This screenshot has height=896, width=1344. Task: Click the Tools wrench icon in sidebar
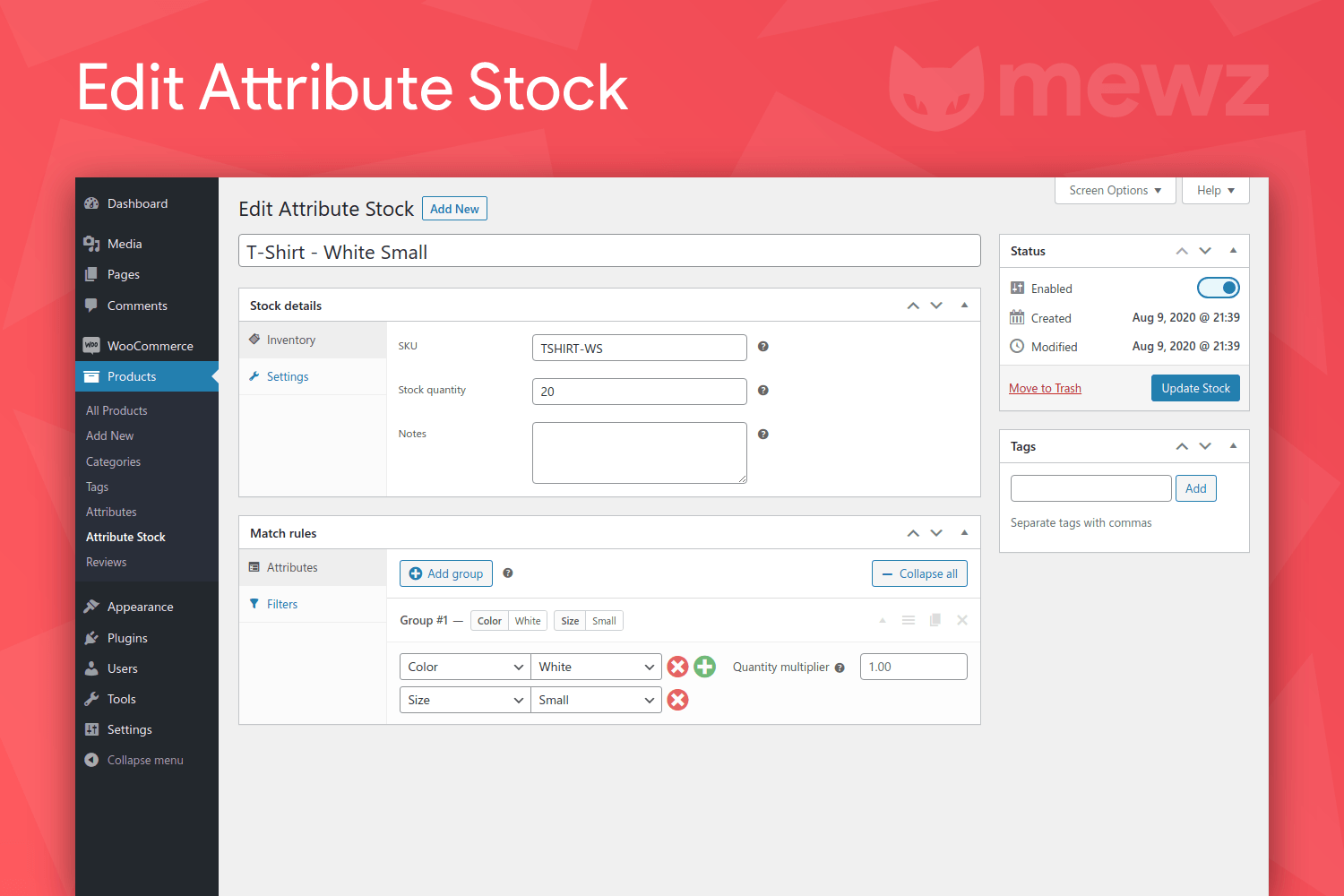[92, 698]
